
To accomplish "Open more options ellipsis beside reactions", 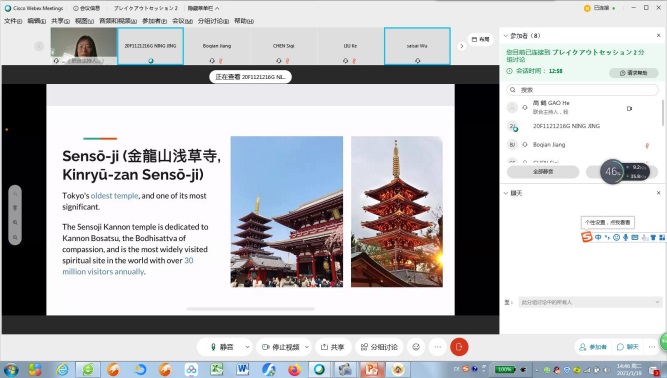I will 438,347.
